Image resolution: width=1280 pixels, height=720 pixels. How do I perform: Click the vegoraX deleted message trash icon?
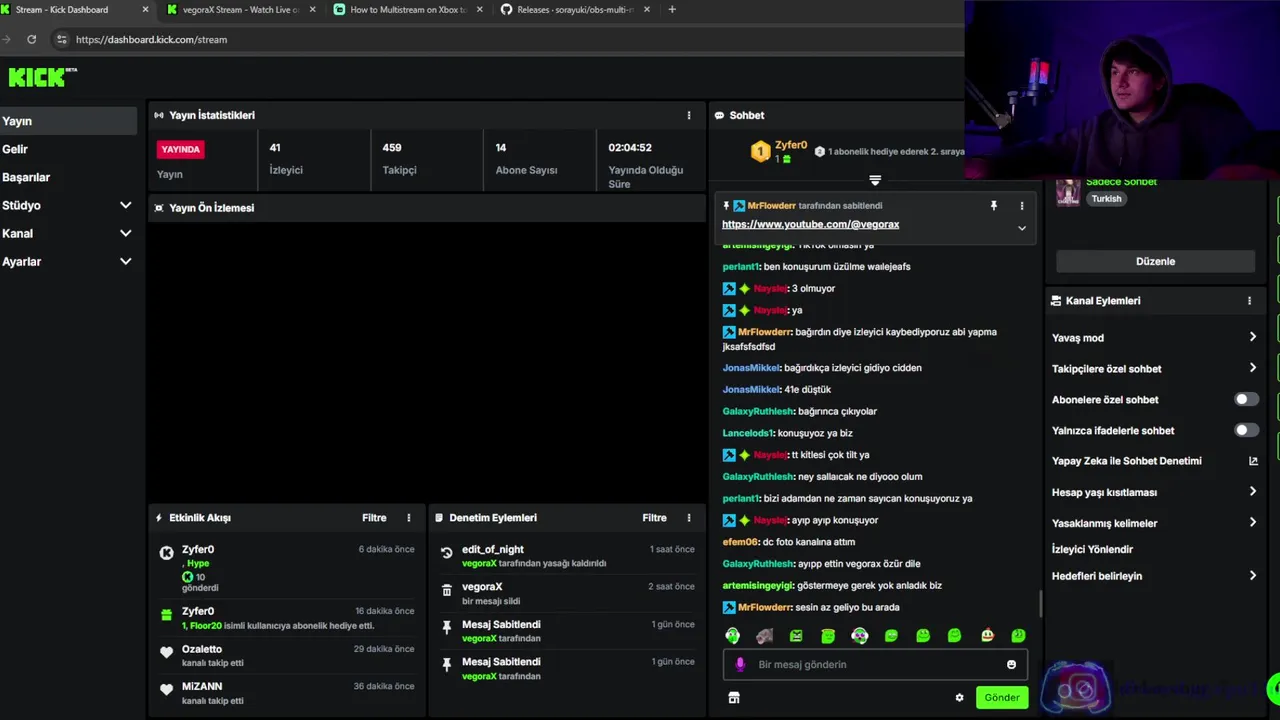(446, 590)
